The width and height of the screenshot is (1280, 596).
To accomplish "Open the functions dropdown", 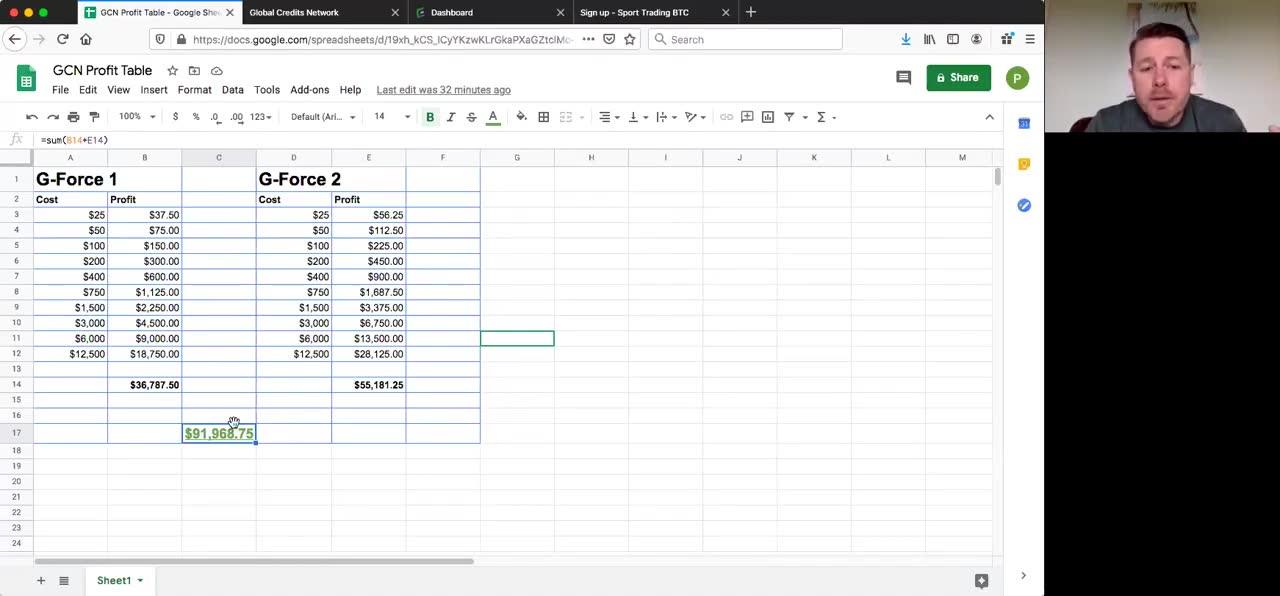I will click(826, 117).
